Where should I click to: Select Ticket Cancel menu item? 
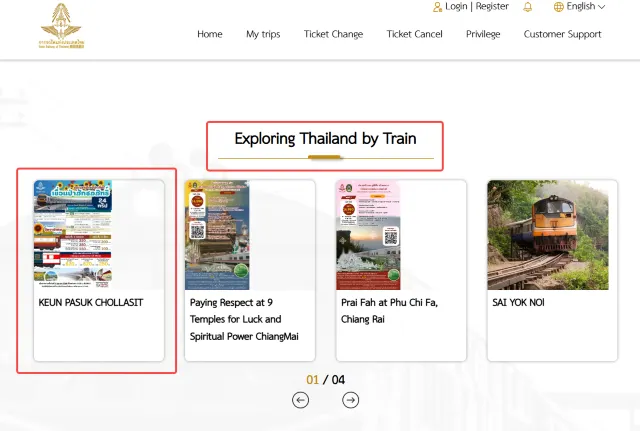click(x=415, y=34)
